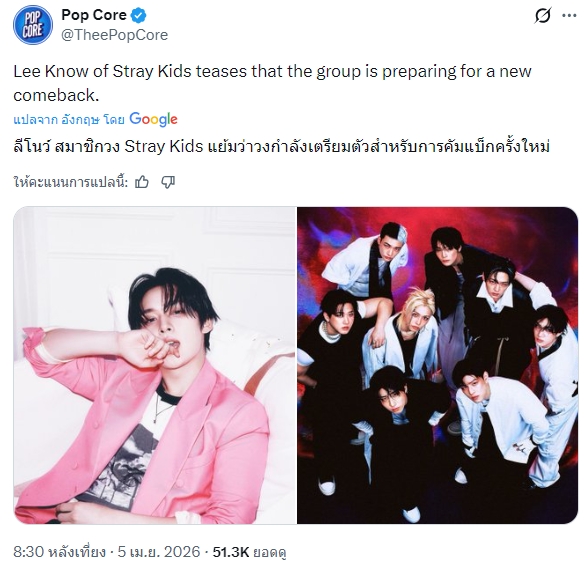Open the @TheePopCore handle link
584x563 pixels.
[x=114, y=35]
